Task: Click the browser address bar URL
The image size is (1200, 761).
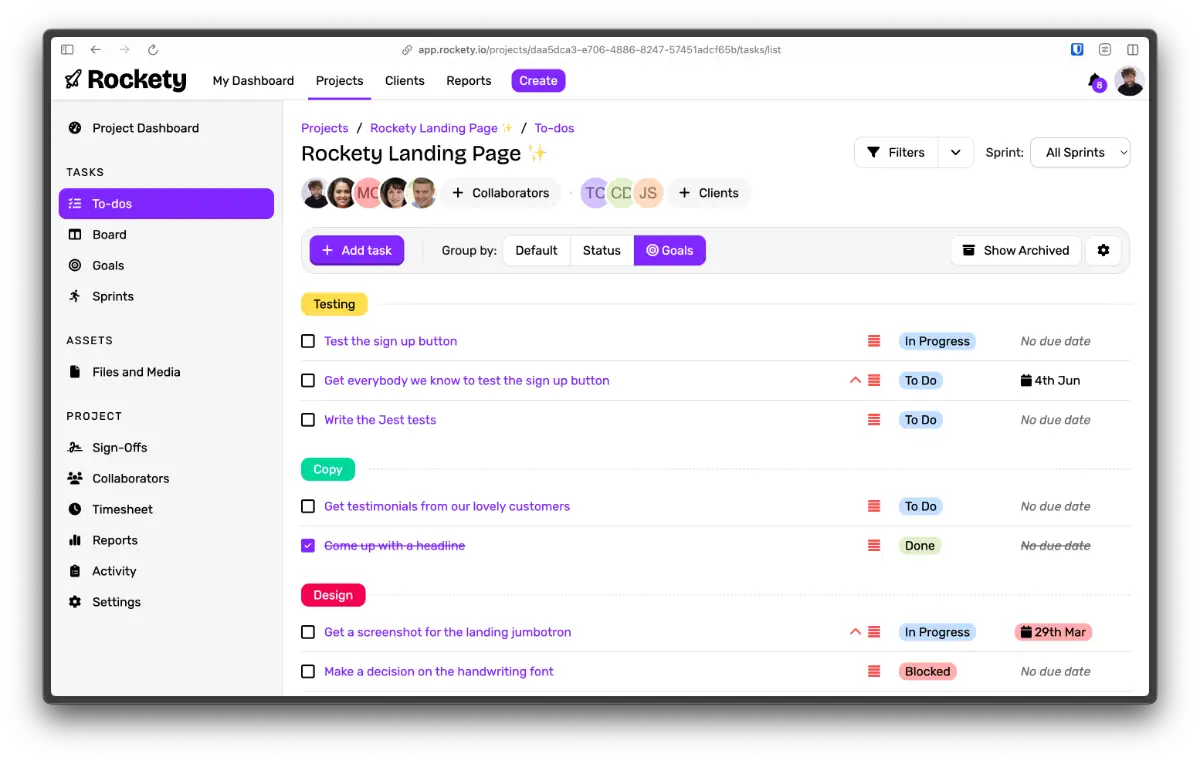Action: pos(599,49)
